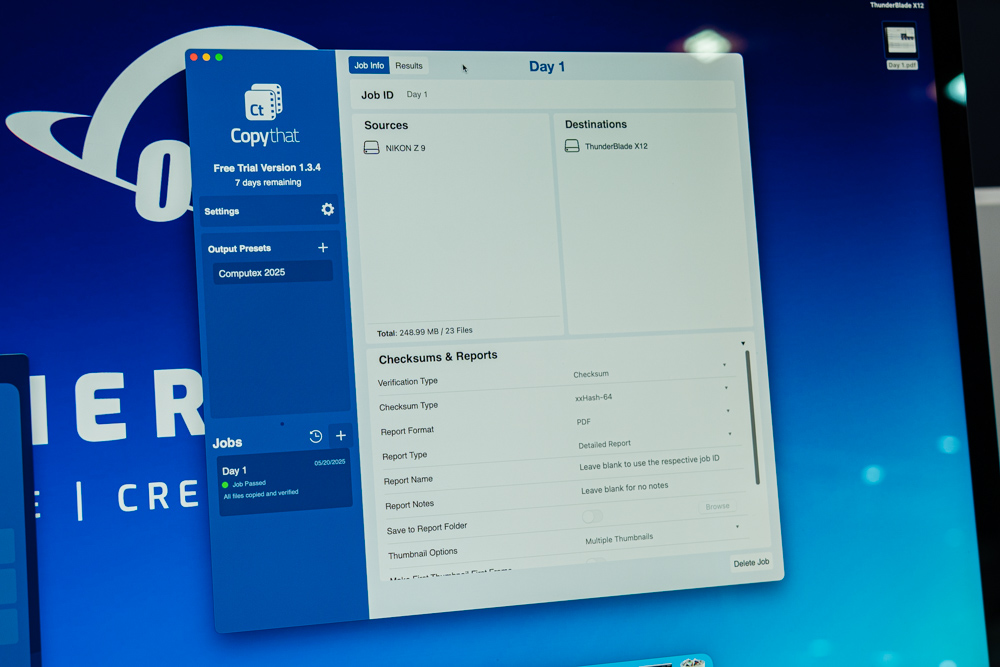Click the Total 248.99 MB / 23 Files text
Image resolution: width=1000 pixels, height=667 pixels.
[425, 332]
